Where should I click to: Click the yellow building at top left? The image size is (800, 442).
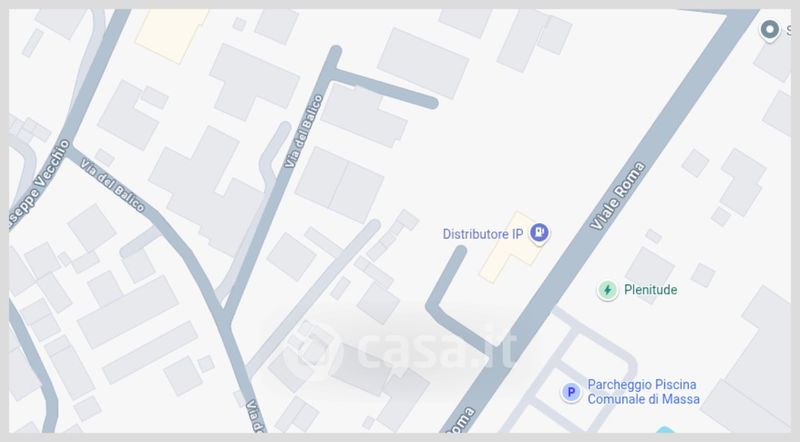[x=171, y=34]
